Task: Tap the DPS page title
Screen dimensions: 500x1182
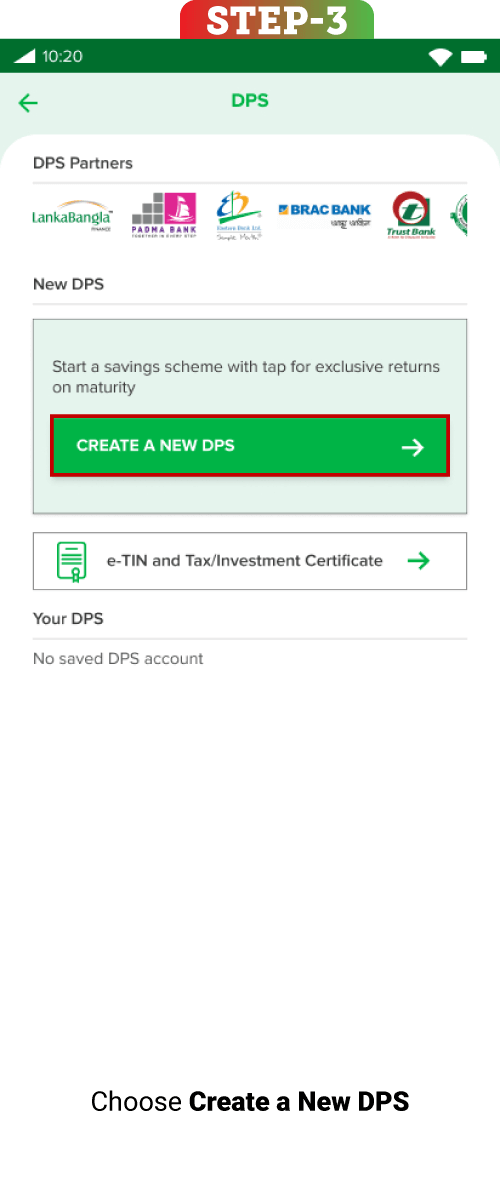Action: pyautogui.click(x=250, y=100)
